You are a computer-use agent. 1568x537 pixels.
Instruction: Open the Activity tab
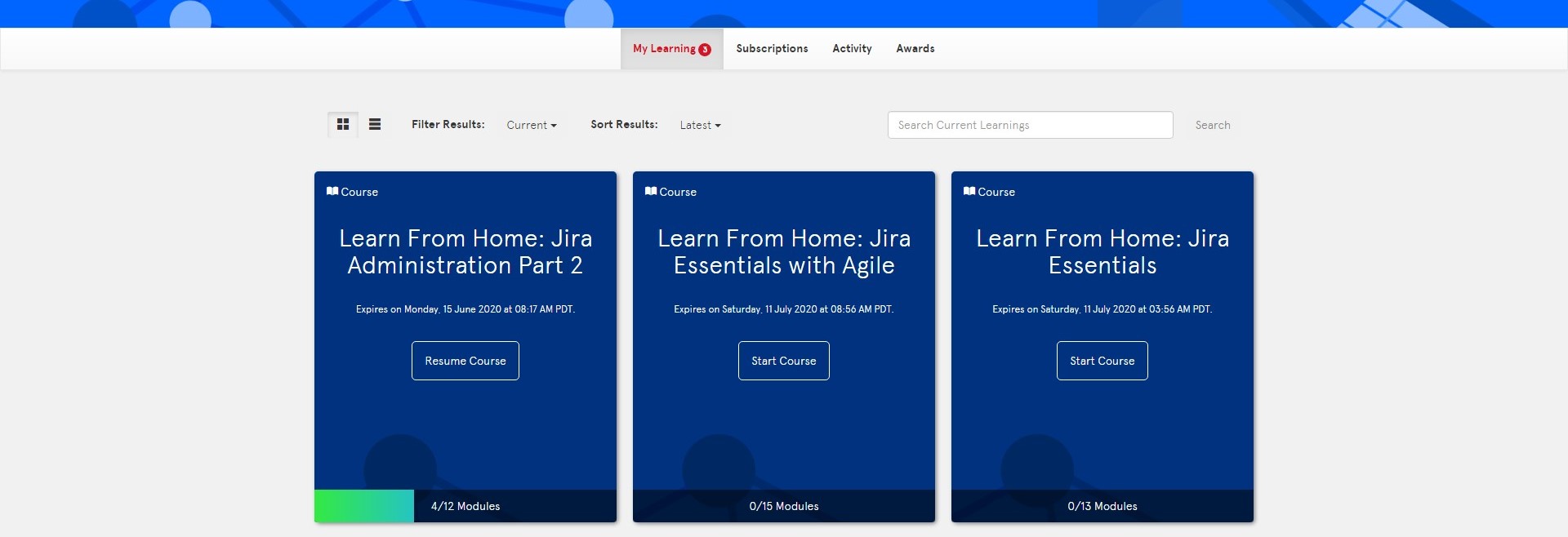(x=852, y=49)
